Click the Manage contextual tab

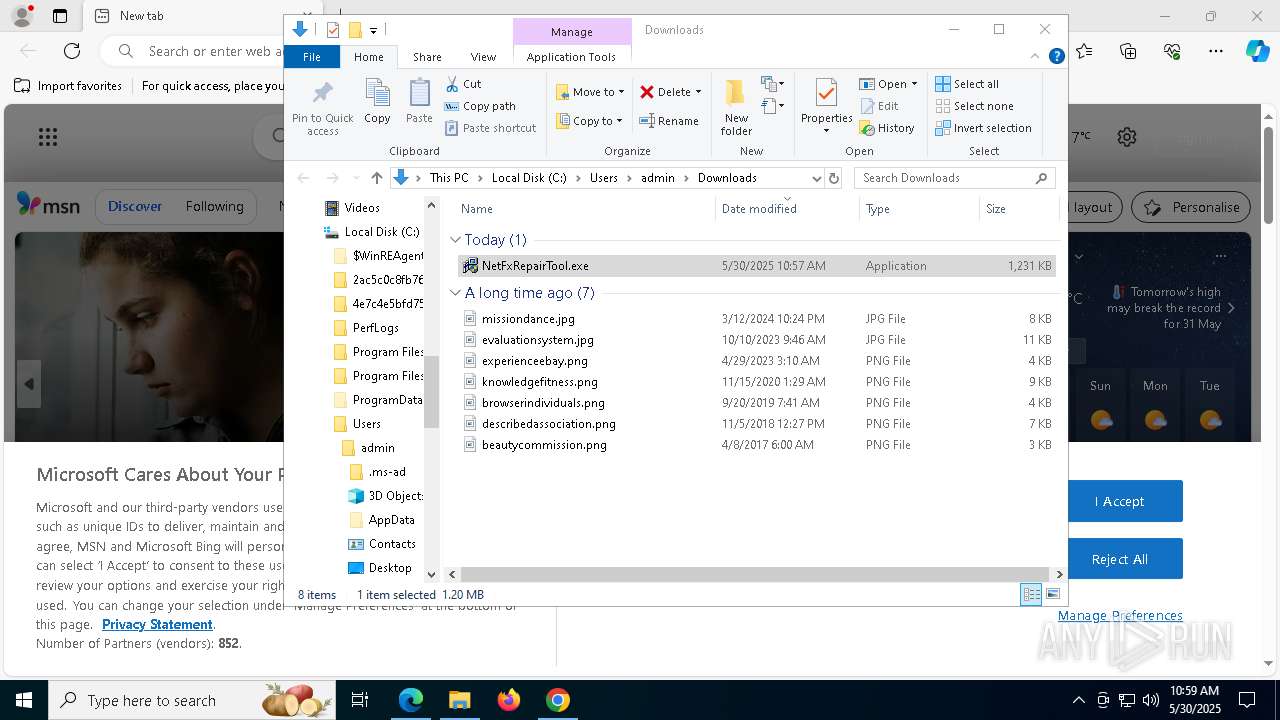(x=572, y=32)
